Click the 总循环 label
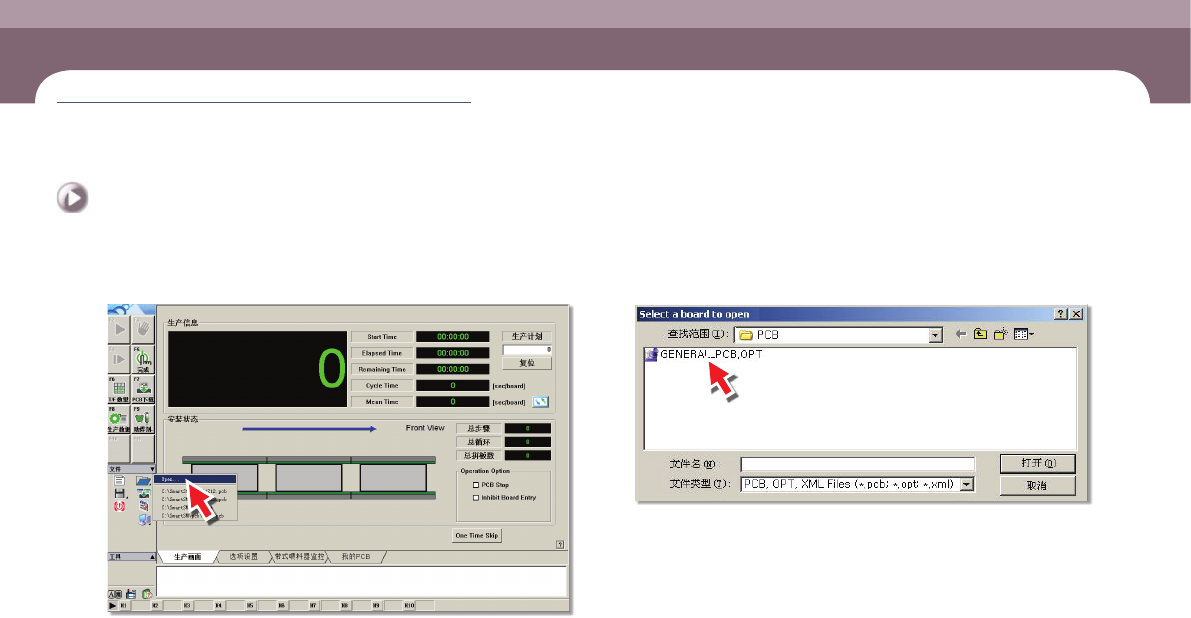Viewport: 1191px width, 618px height. coord(479,442)
